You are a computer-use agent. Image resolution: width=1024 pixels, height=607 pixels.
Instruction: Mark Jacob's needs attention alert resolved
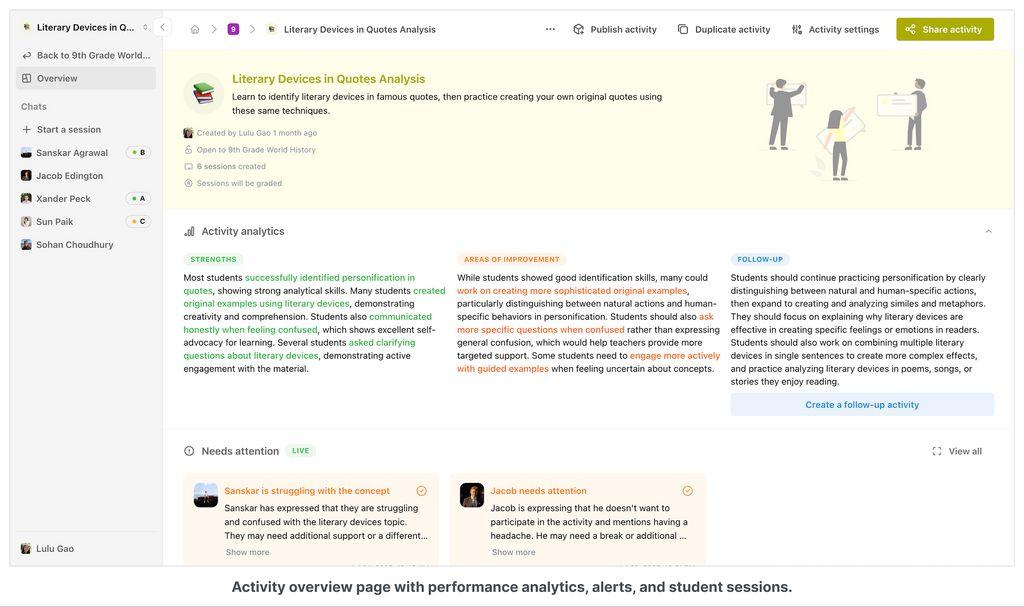click(688, 491)
